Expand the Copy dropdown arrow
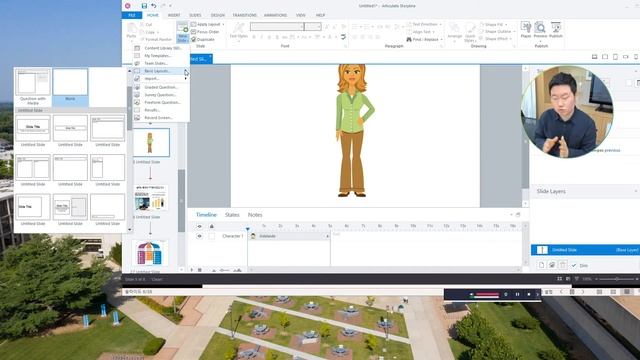The image size is (640, 360). pos(158,32)
